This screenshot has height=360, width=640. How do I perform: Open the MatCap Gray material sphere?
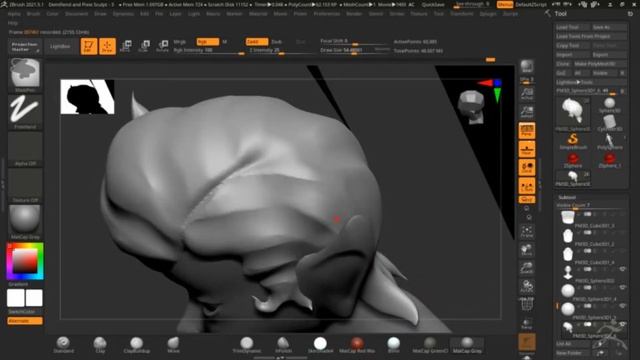(x=25, y=222)
